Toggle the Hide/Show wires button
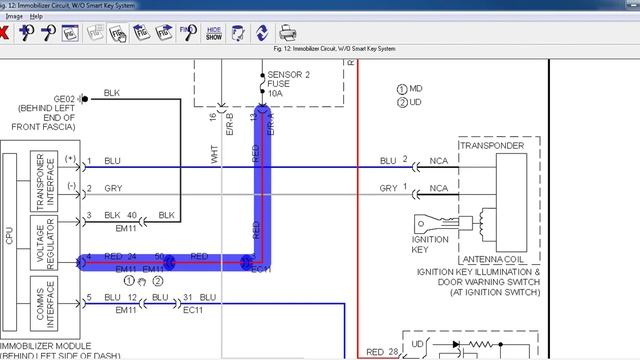Viewport: 640px width, 360px height. pyautogui.click(x=214, y=33)
